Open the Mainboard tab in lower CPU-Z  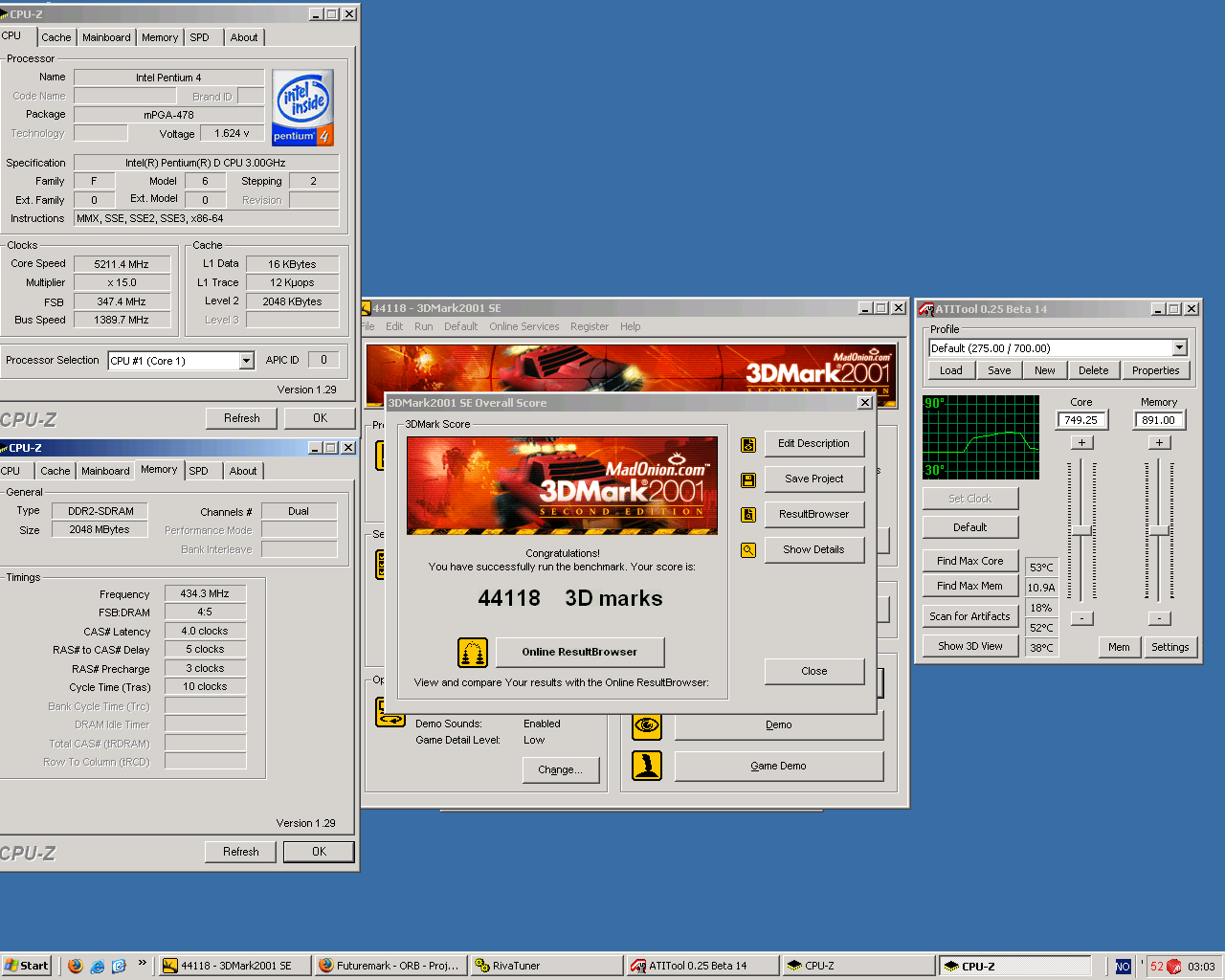[105, 471]
